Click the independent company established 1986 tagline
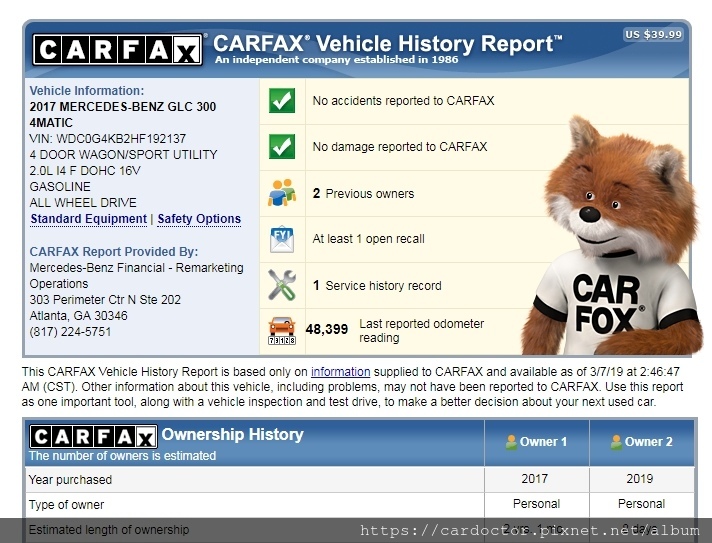The height and width of the screenshot is (543, 712). pos(336,59)
